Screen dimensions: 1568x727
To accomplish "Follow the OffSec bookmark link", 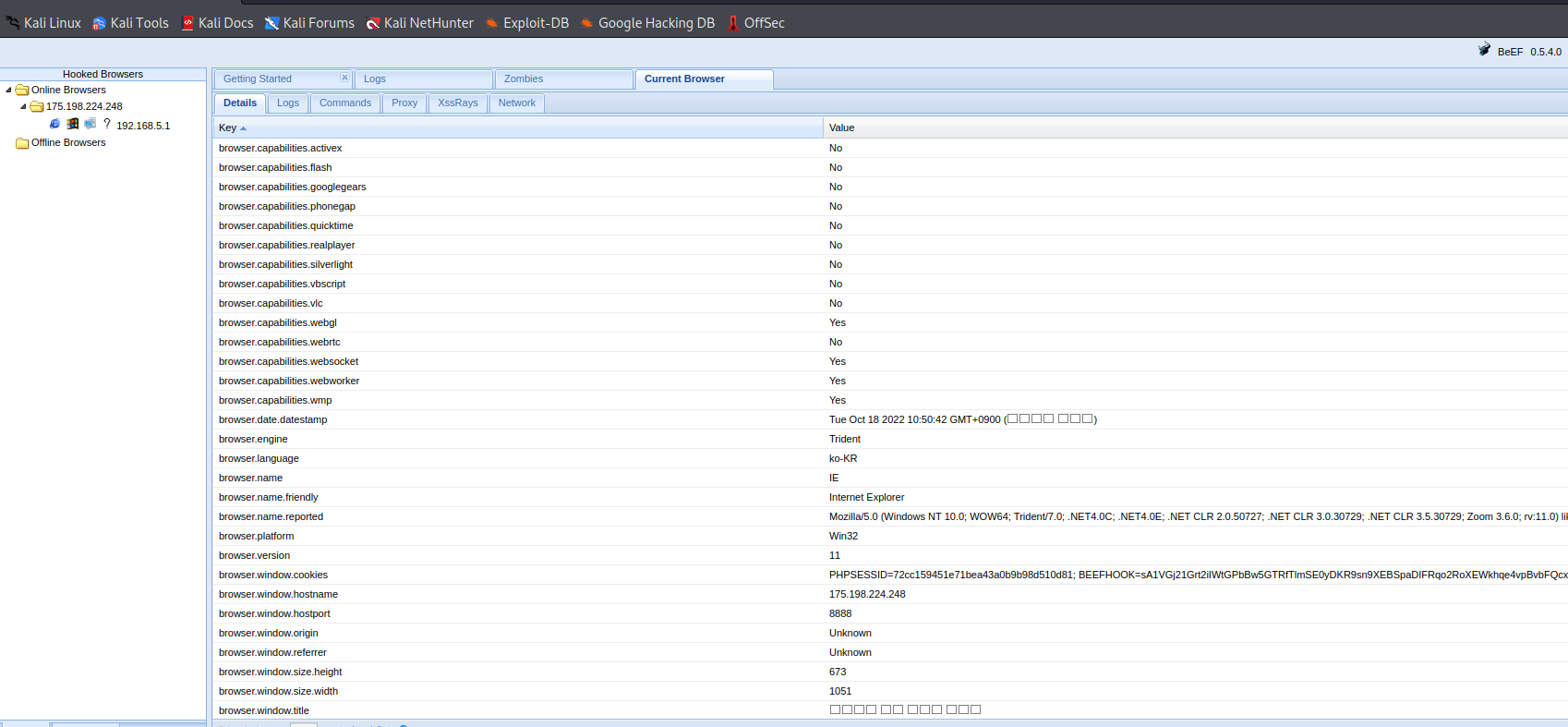I will pyautogui.click(x=755, y=23).
